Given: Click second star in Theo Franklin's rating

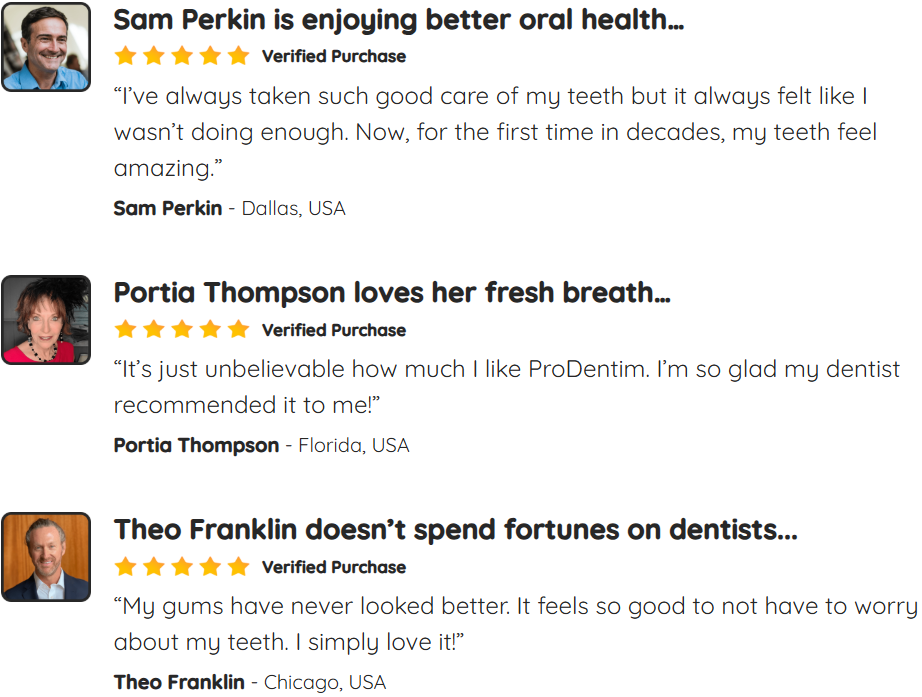Looking at the screenshot, I should pos(153,567).
